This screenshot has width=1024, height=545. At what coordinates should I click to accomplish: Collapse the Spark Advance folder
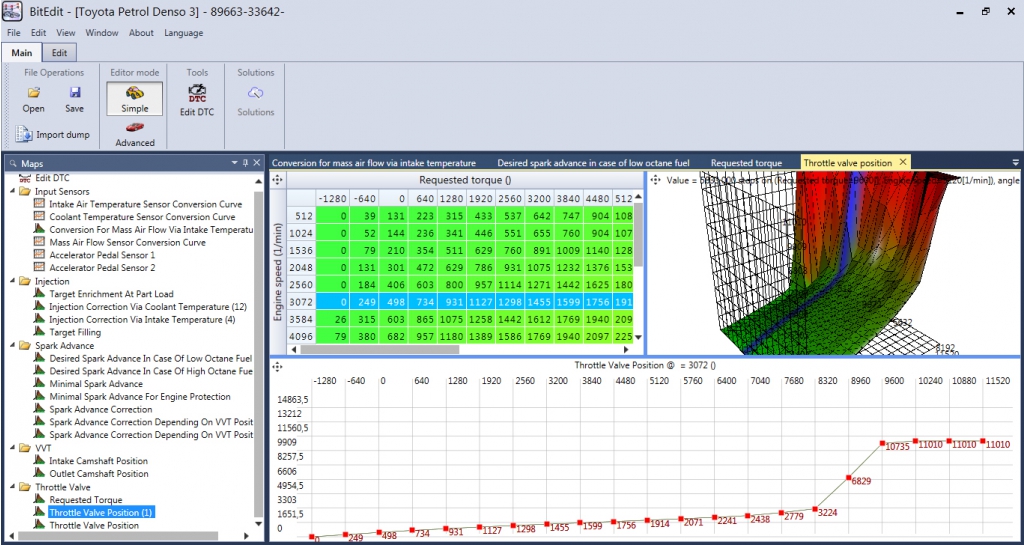(x=13, y=345)
